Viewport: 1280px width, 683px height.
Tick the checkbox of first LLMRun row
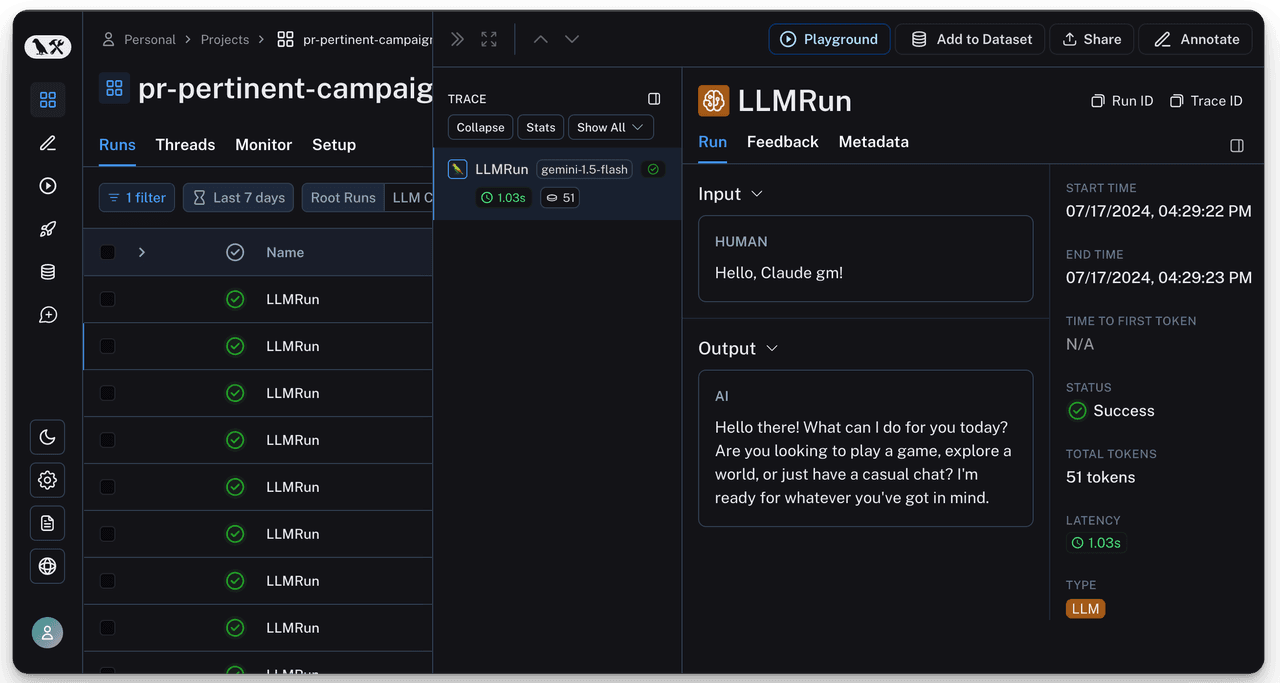coord(108,299)
